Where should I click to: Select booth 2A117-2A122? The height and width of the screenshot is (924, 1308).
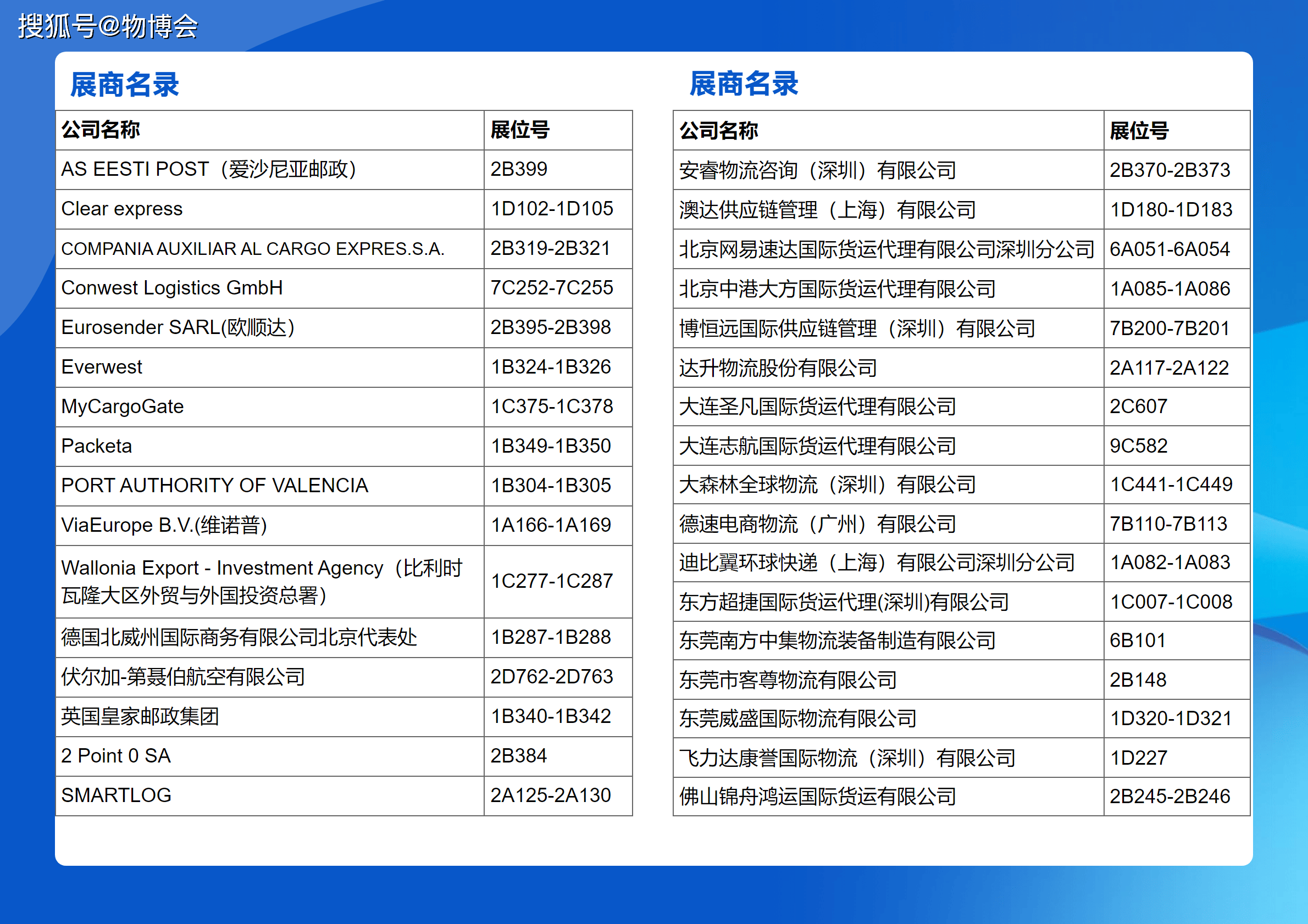[x=1170, y=368]
